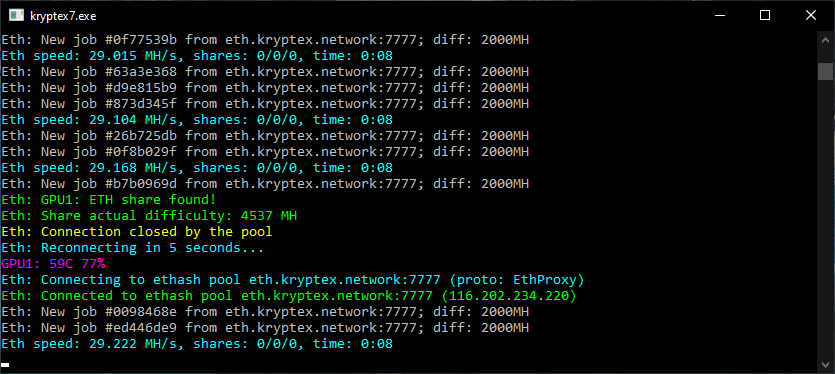Viewport: 835px width, 374px height.
Task: Click the vertical scrollbar thumb
Action: 825,71
